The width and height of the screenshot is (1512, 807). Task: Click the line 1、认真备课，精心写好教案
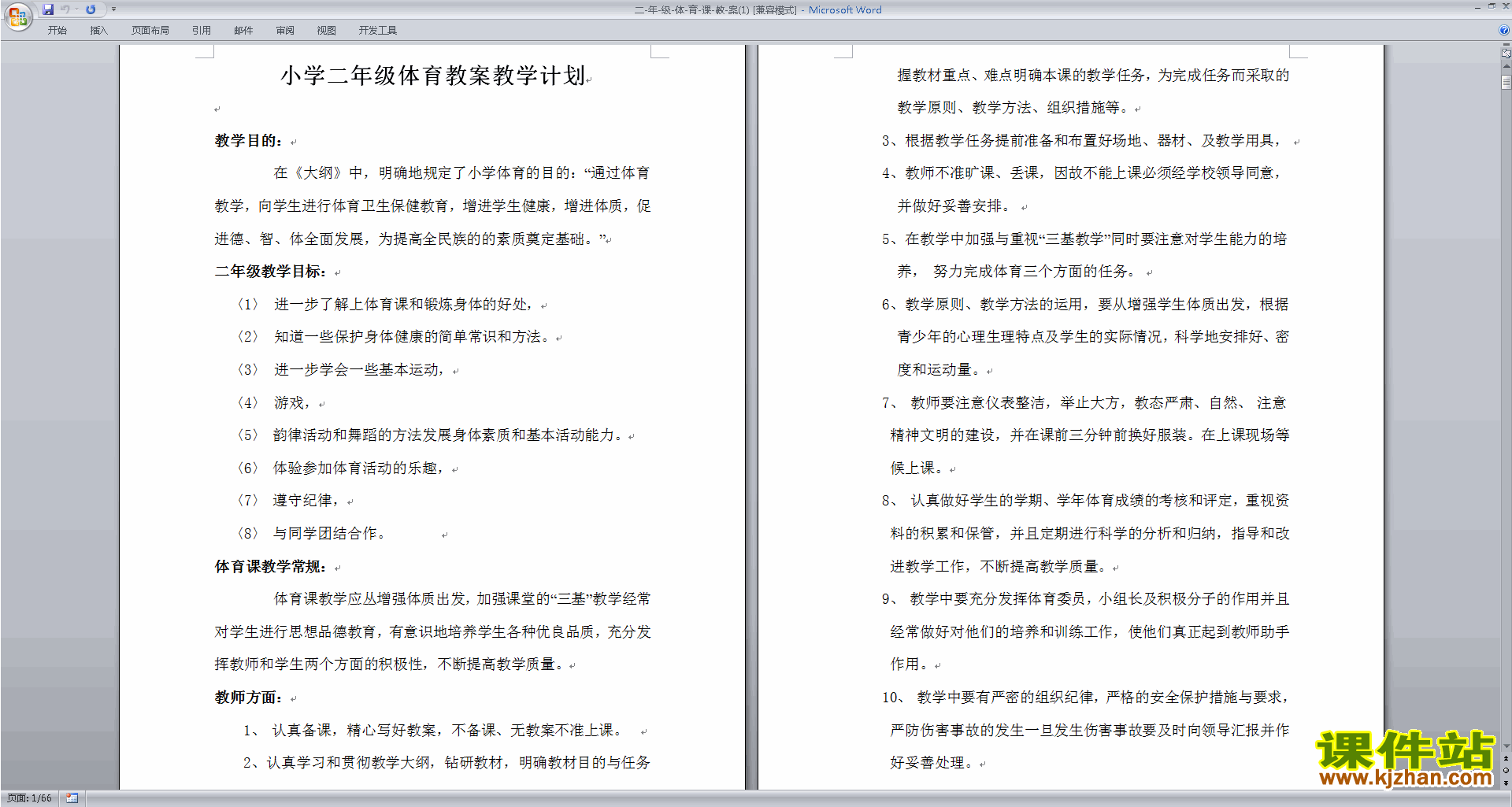[435, 731]
